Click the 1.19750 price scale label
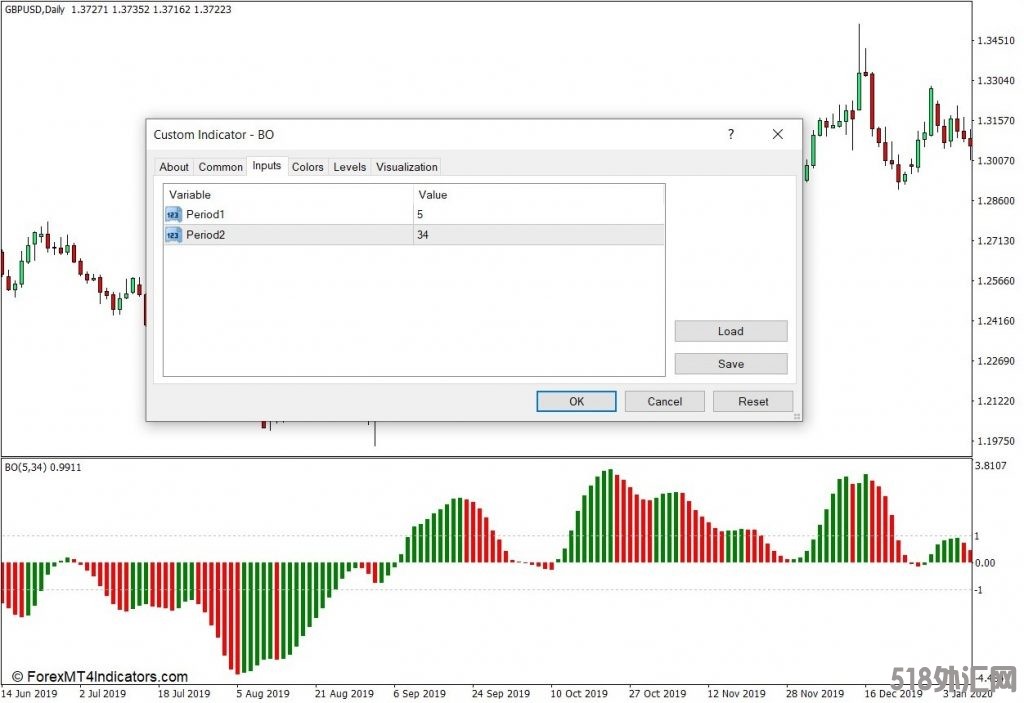Viewport: 1024px width, 703px height. click(x=996, y=441)
